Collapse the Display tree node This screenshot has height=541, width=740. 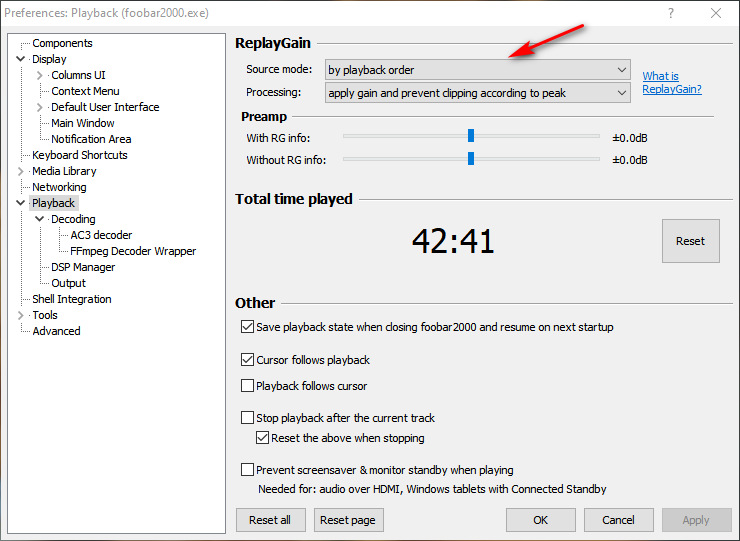(21, 59)
